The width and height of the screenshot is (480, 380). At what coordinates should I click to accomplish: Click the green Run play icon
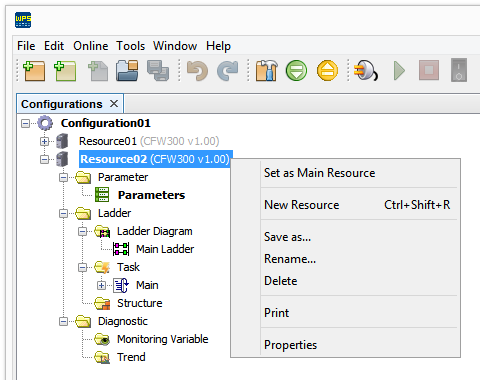point(399,71)
